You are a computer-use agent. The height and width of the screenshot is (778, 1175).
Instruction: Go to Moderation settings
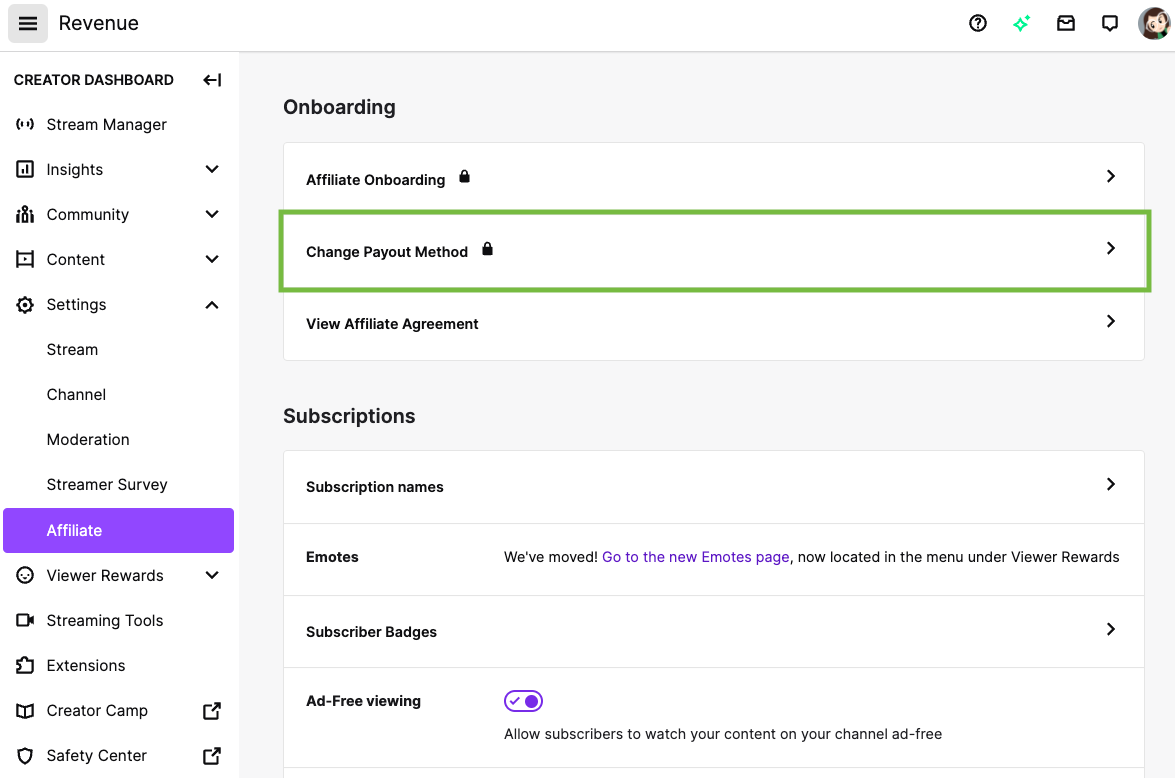coord(88,440)
